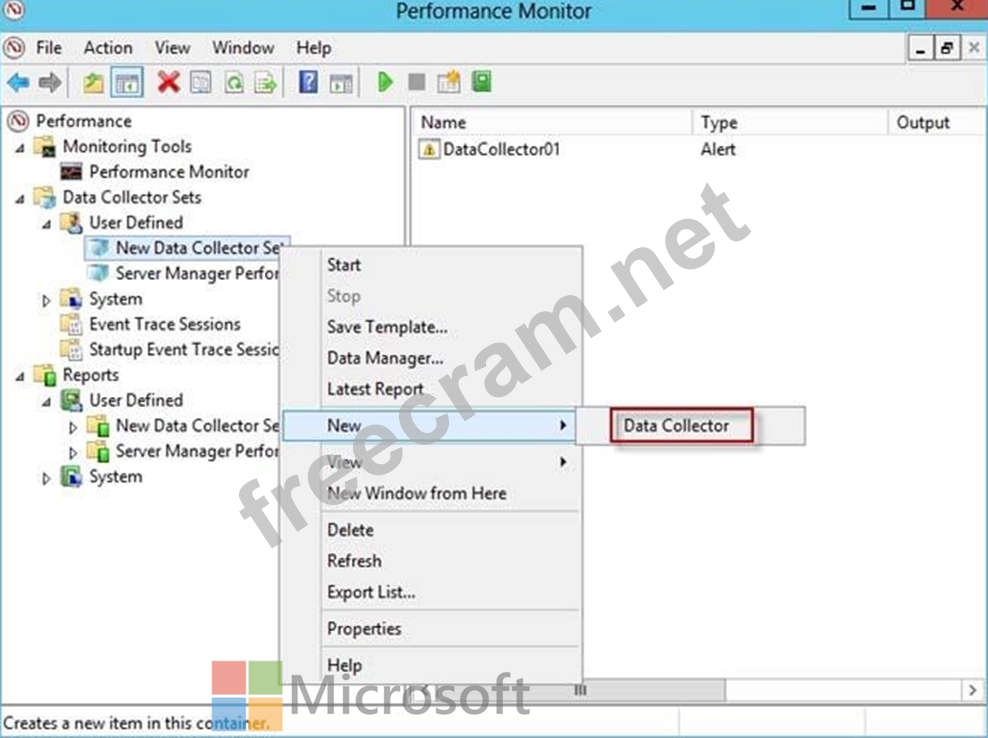The image size is (988, 738).
Task: Click the green Latest Report toolbar icon
Action: (481, 82)
